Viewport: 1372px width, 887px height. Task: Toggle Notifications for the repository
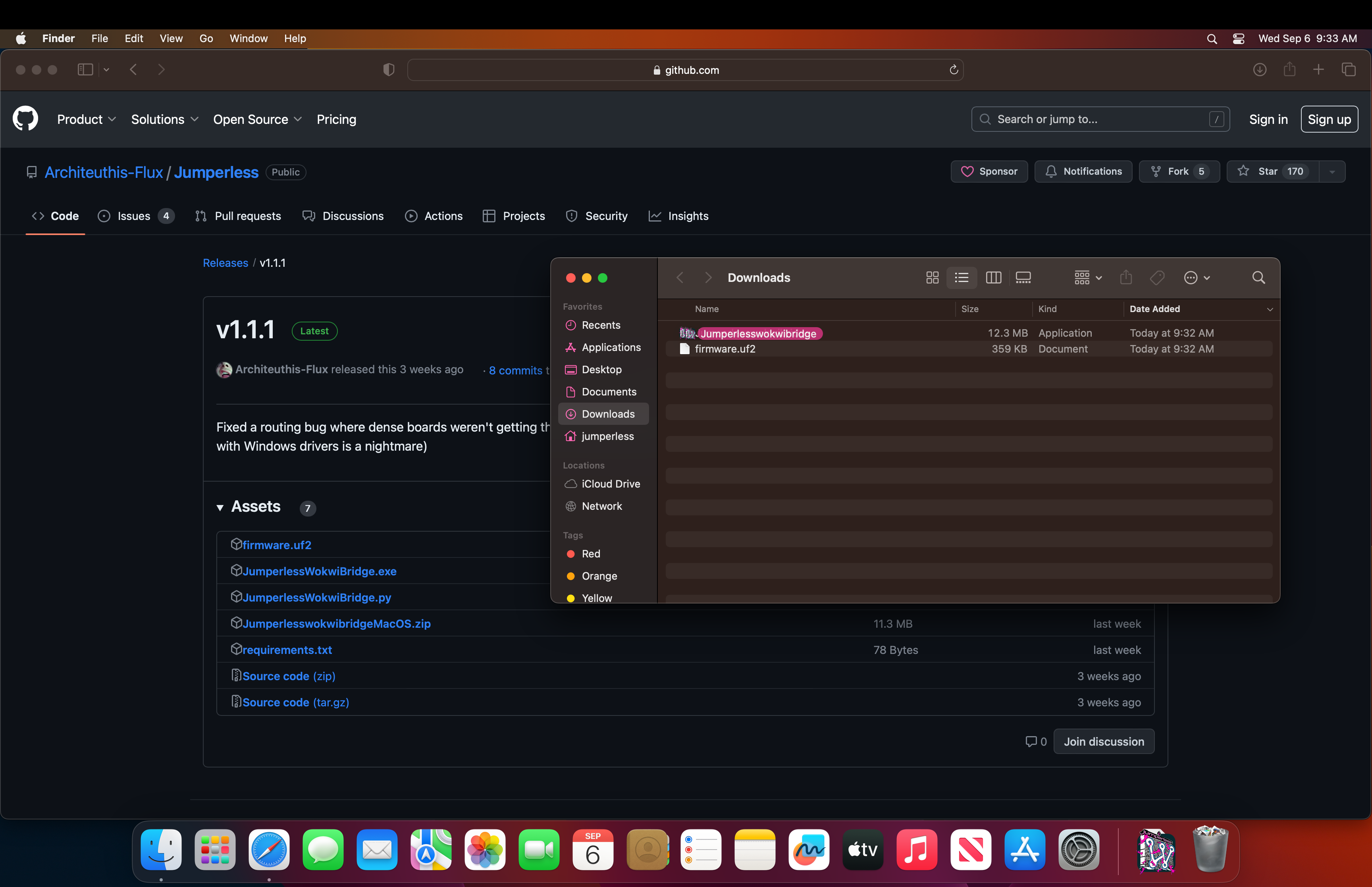tap(1083, 172)
